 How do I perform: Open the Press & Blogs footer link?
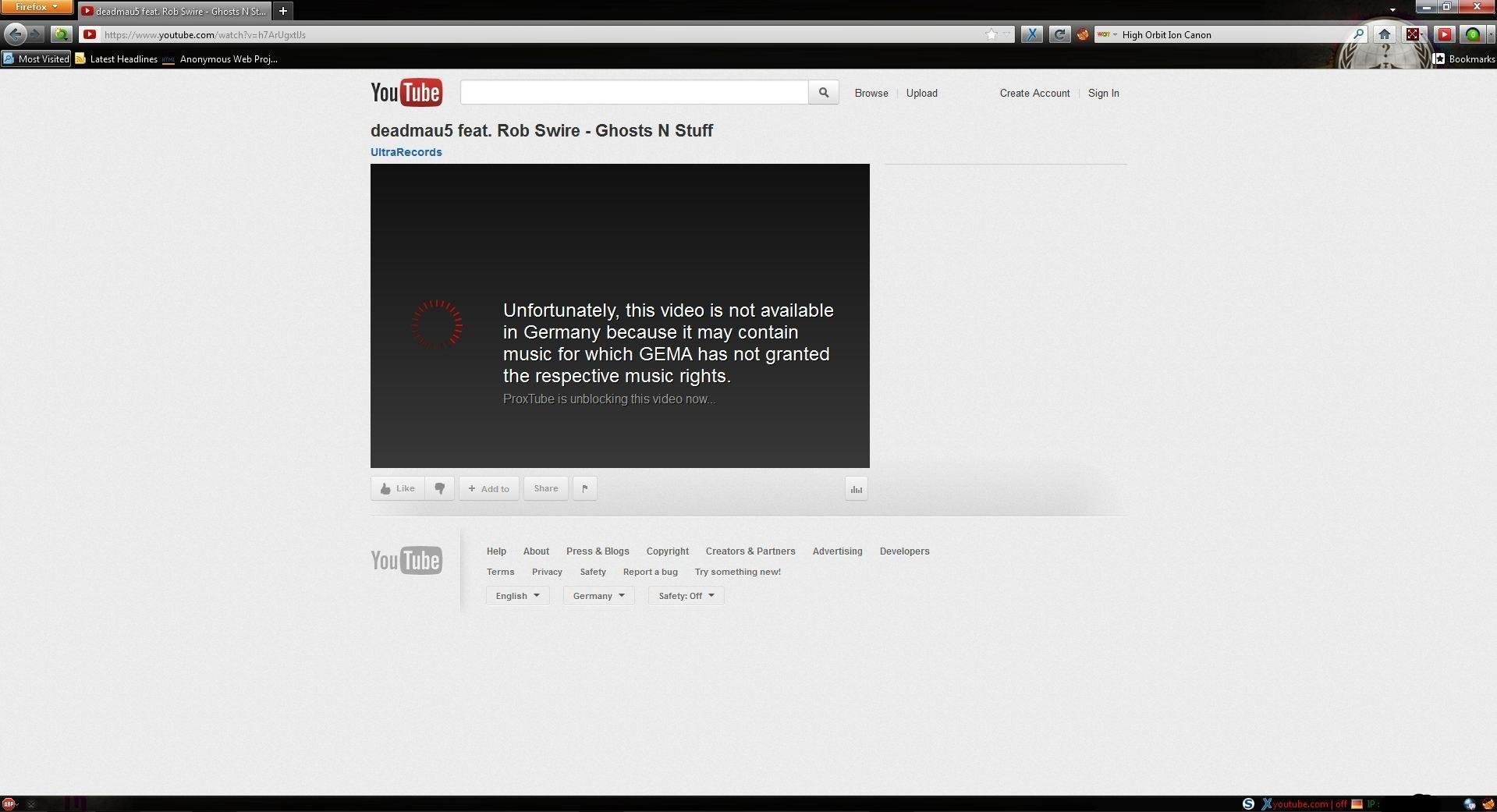(x=598, y=551)
